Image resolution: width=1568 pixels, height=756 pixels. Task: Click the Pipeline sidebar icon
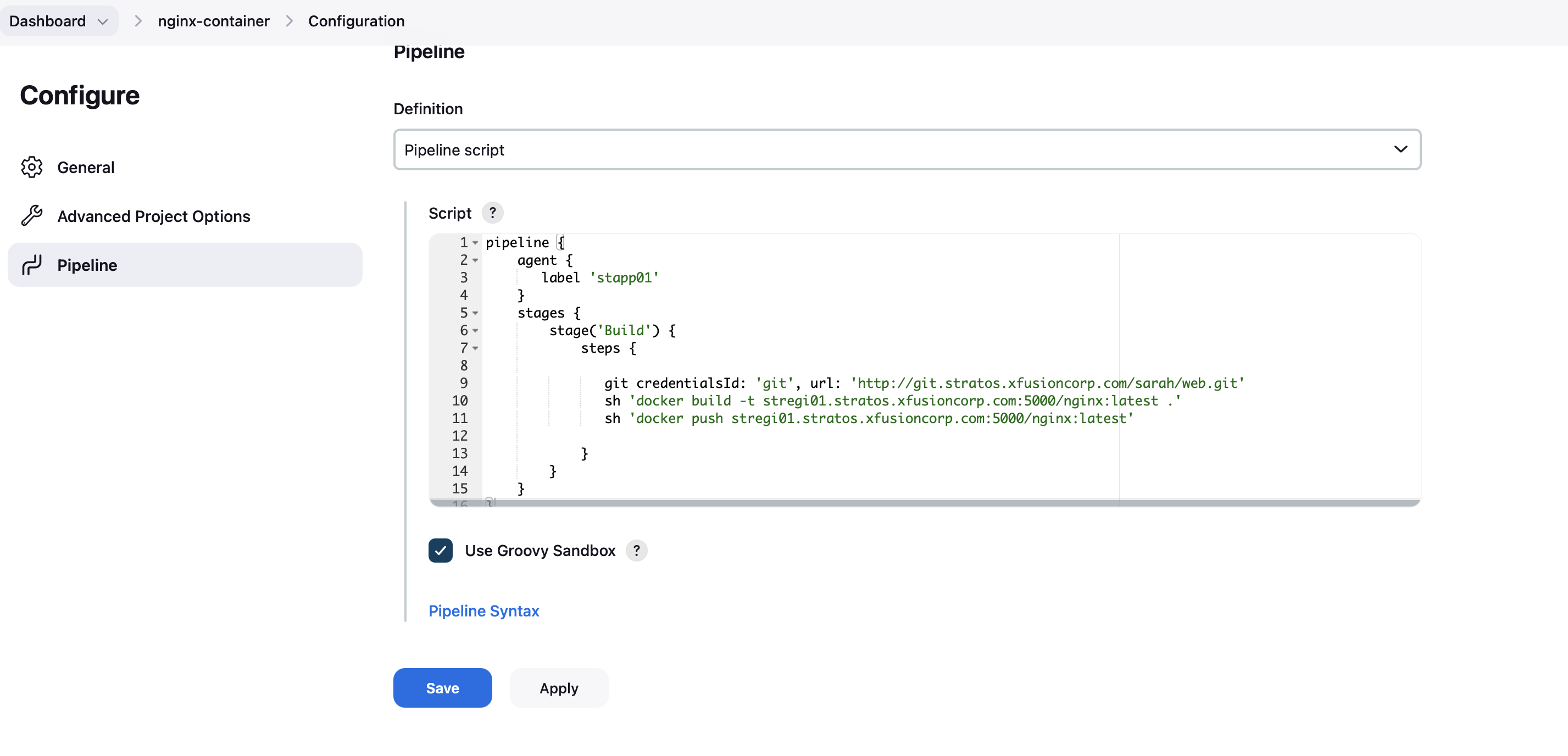point(32,265)
